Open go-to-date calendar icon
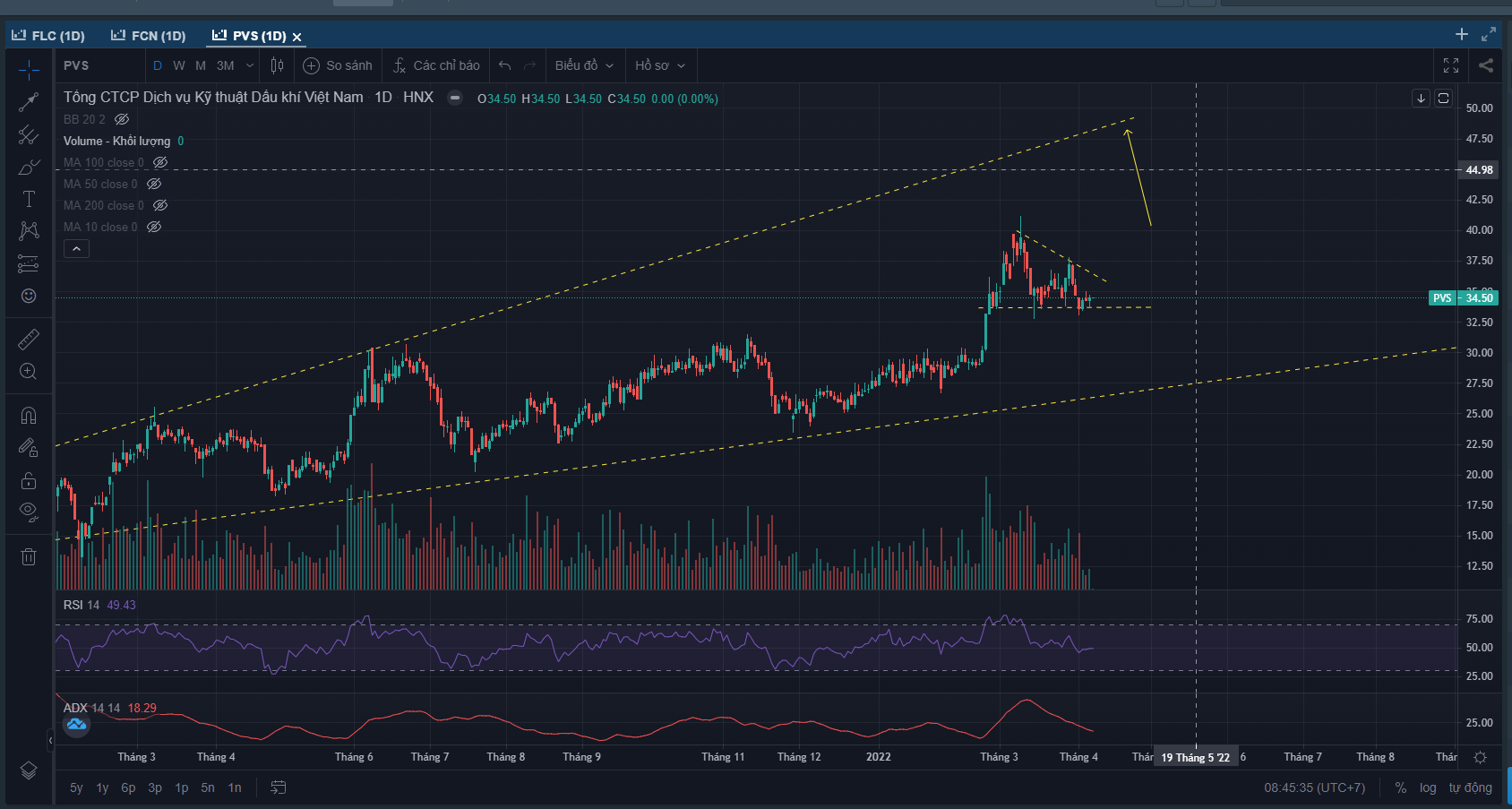This screenshot has width=1512, height=809. tap(279, 787)
